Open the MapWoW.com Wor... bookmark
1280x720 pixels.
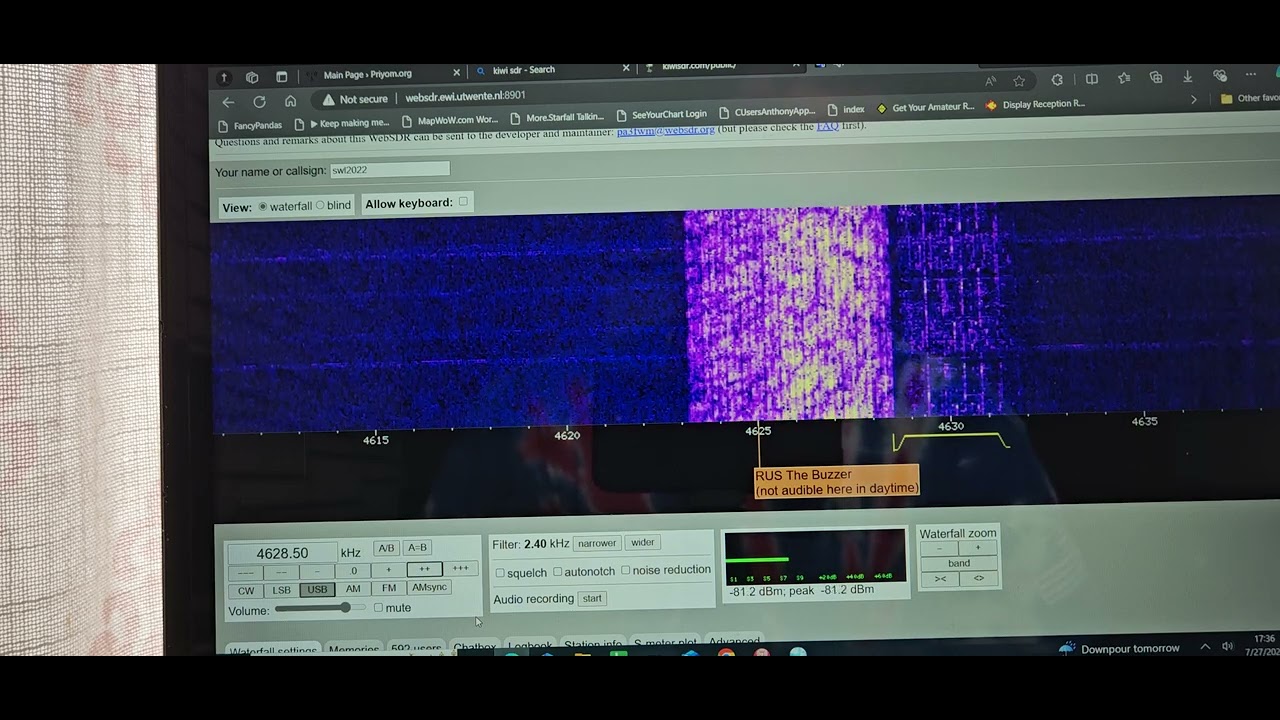[449, 120]
